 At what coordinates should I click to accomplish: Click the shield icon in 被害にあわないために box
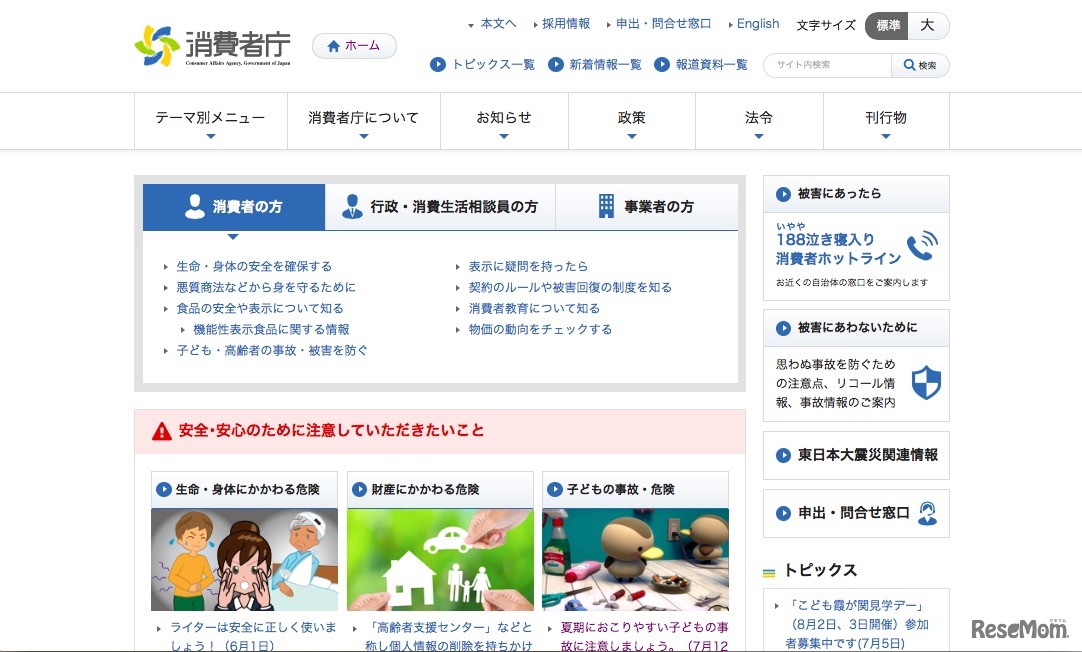point(926,382)
